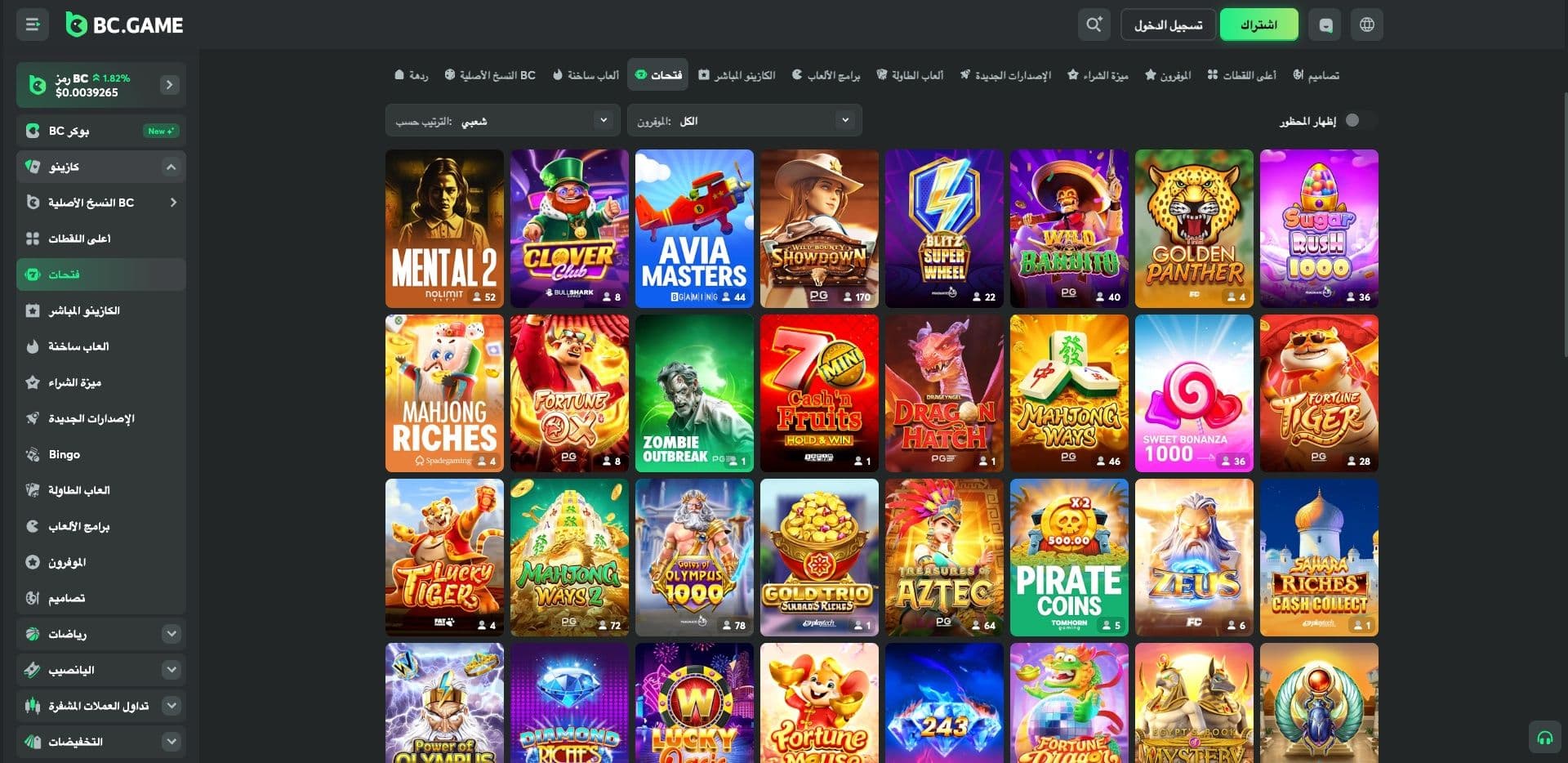Toggle the show restricted games switch
The image size is (1568, 763).
[1356, 121]
